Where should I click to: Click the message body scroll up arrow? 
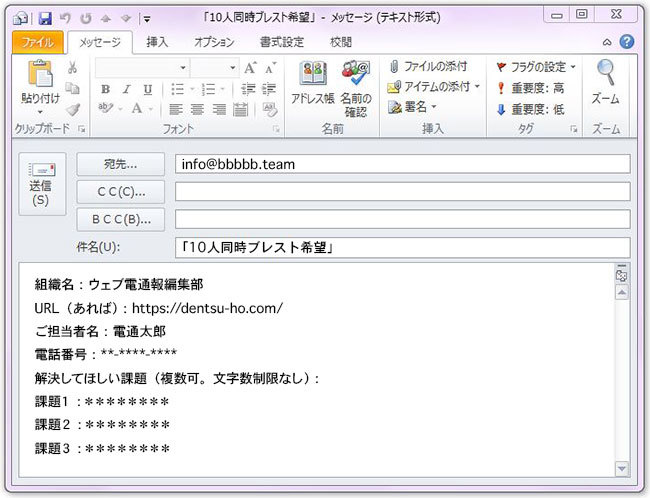point(621,292)
